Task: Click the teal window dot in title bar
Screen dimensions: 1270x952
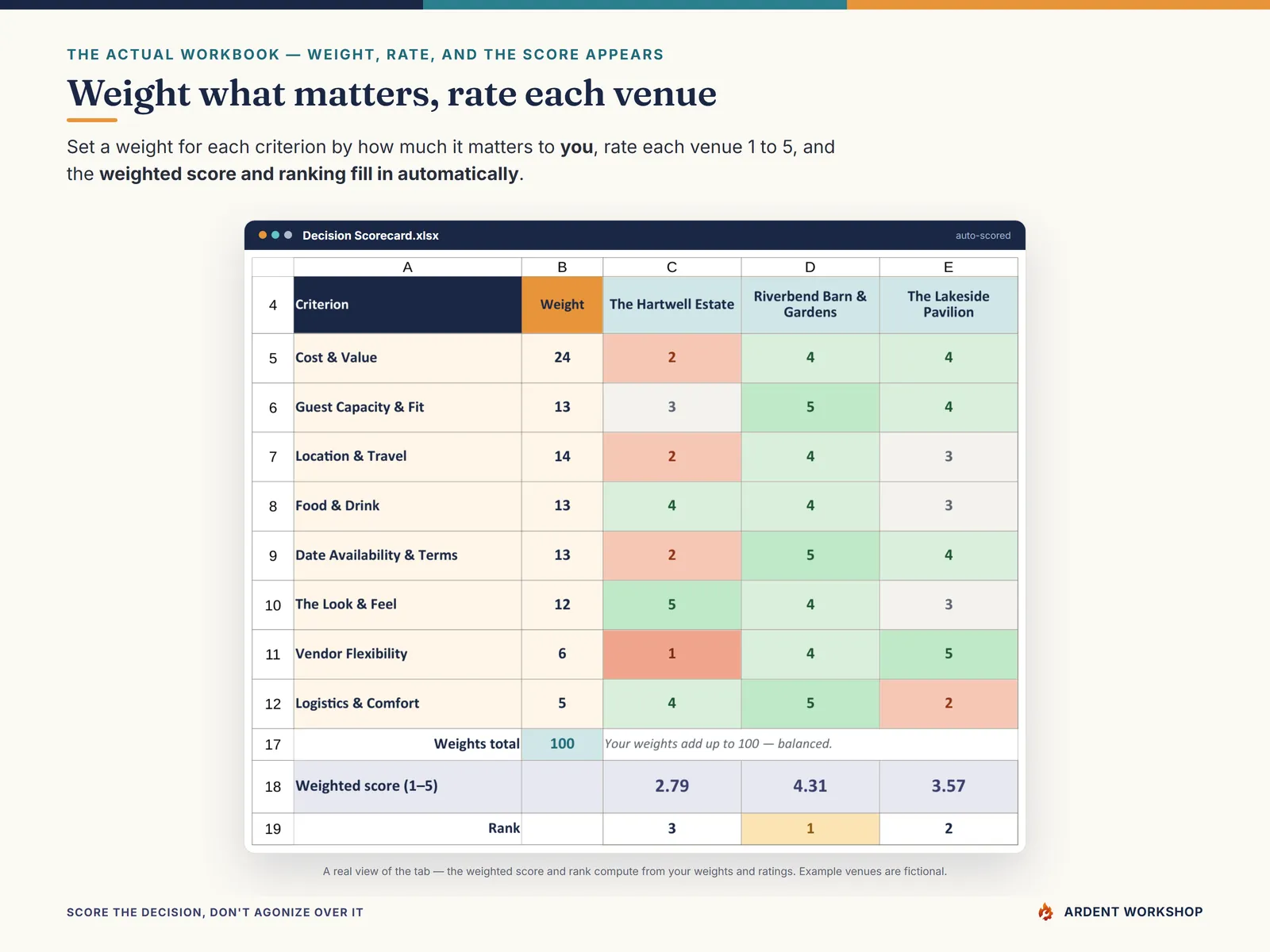Action: pos(275,235)
